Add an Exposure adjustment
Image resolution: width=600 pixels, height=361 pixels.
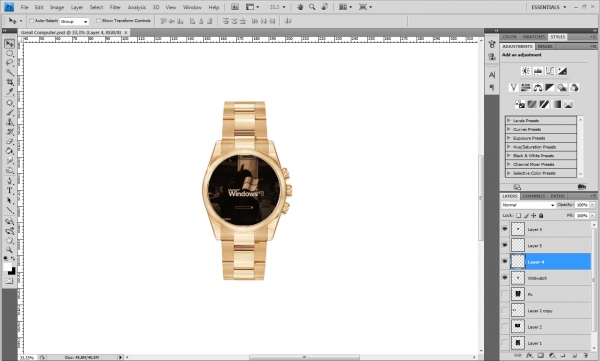(x=562, y=71)
